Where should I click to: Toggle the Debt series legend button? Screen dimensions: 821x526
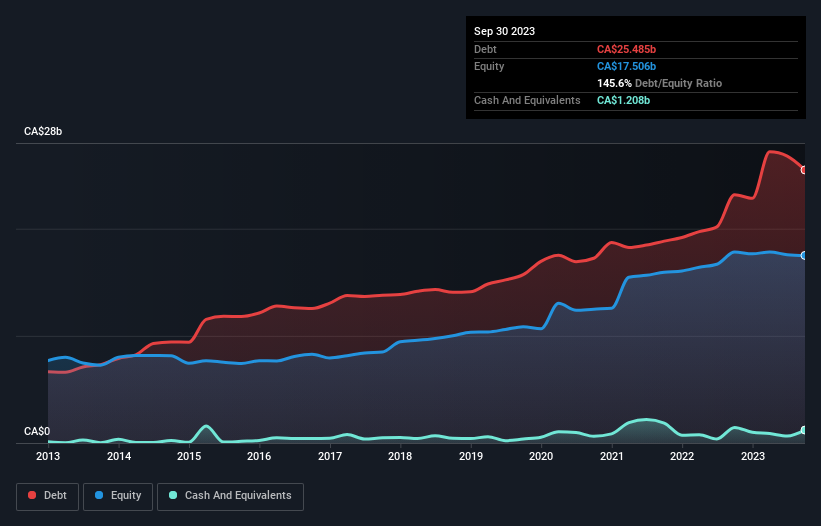pos(48,496)
